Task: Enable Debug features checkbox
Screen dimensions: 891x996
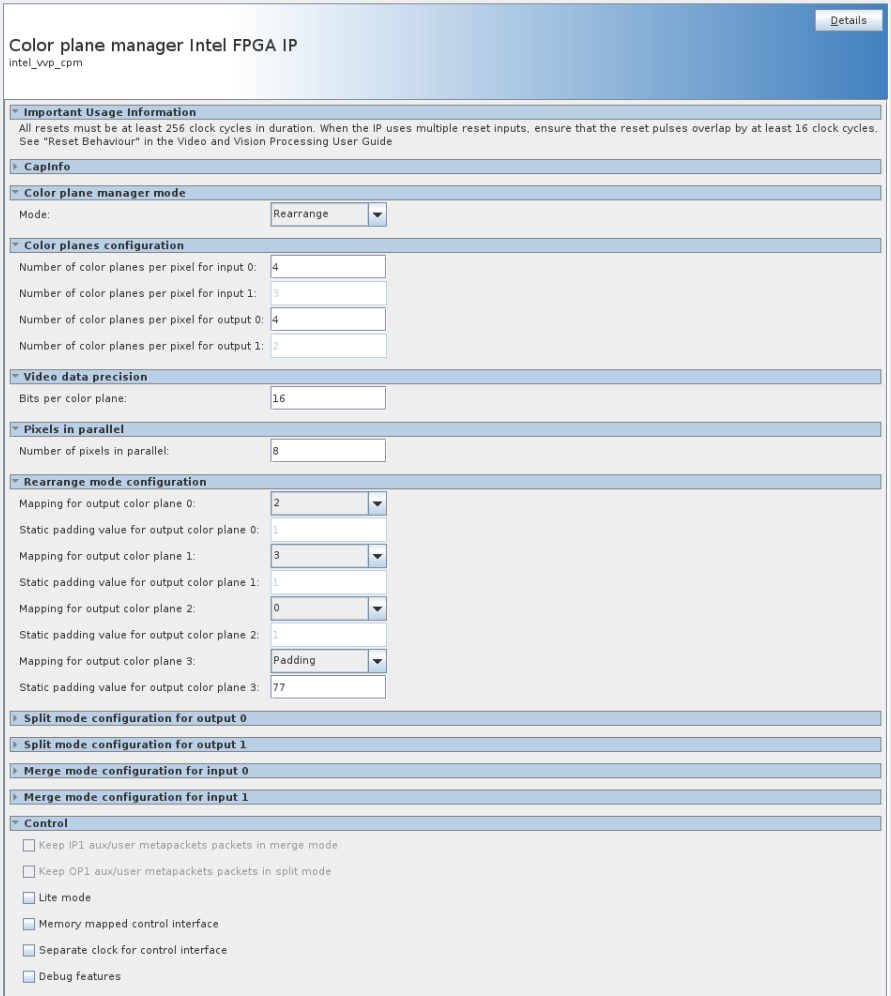Action: tap(29, 976)
